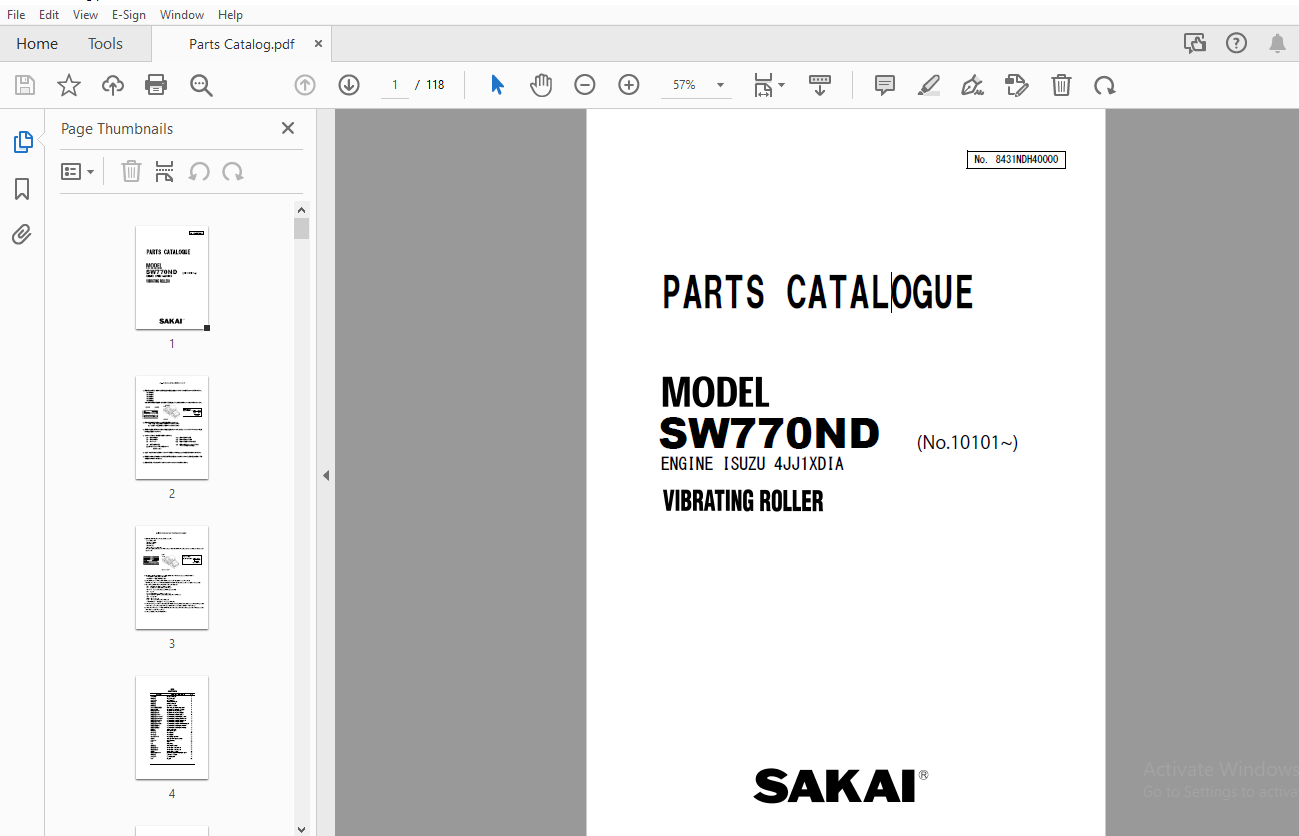Click the thumbnails scrollbar handle
Screen dimensions: 1299x836
click(302, 229)
